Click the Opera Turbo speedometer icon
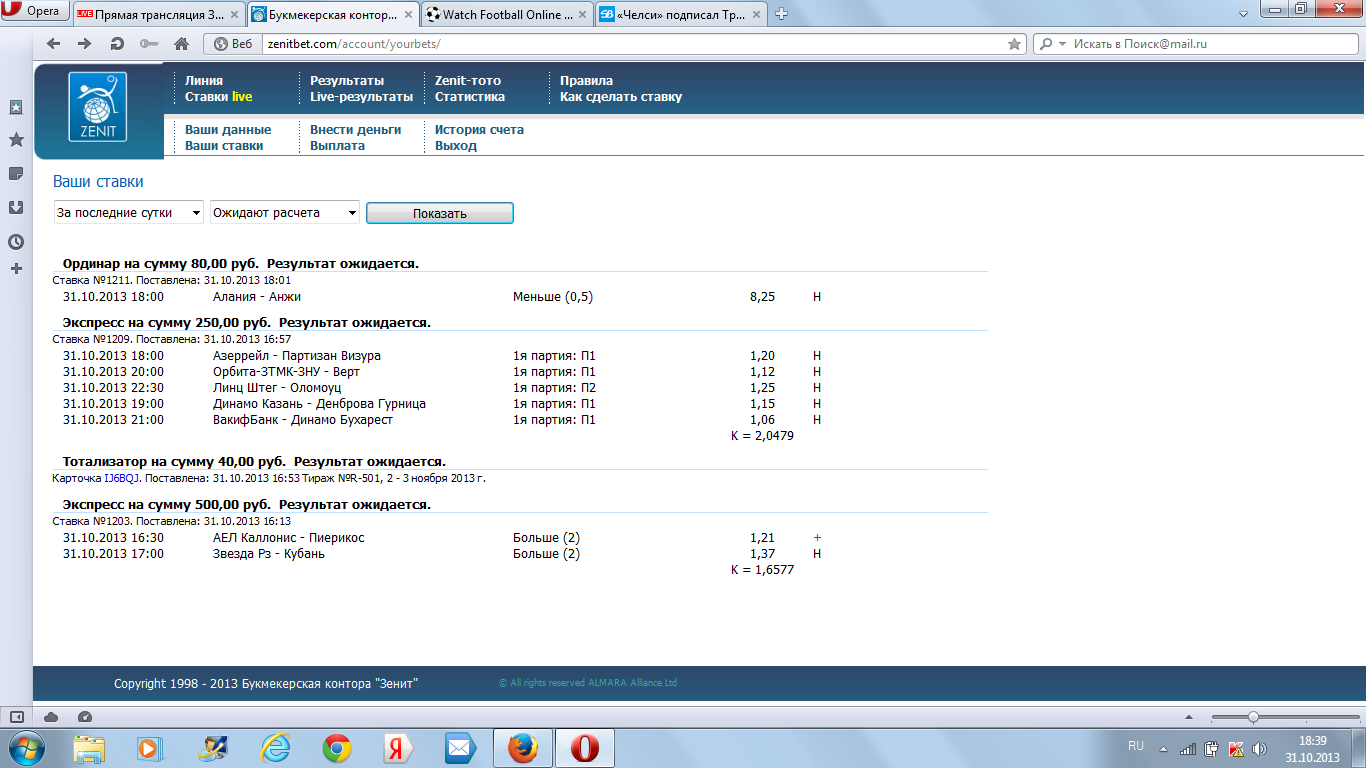 (85, 717)
